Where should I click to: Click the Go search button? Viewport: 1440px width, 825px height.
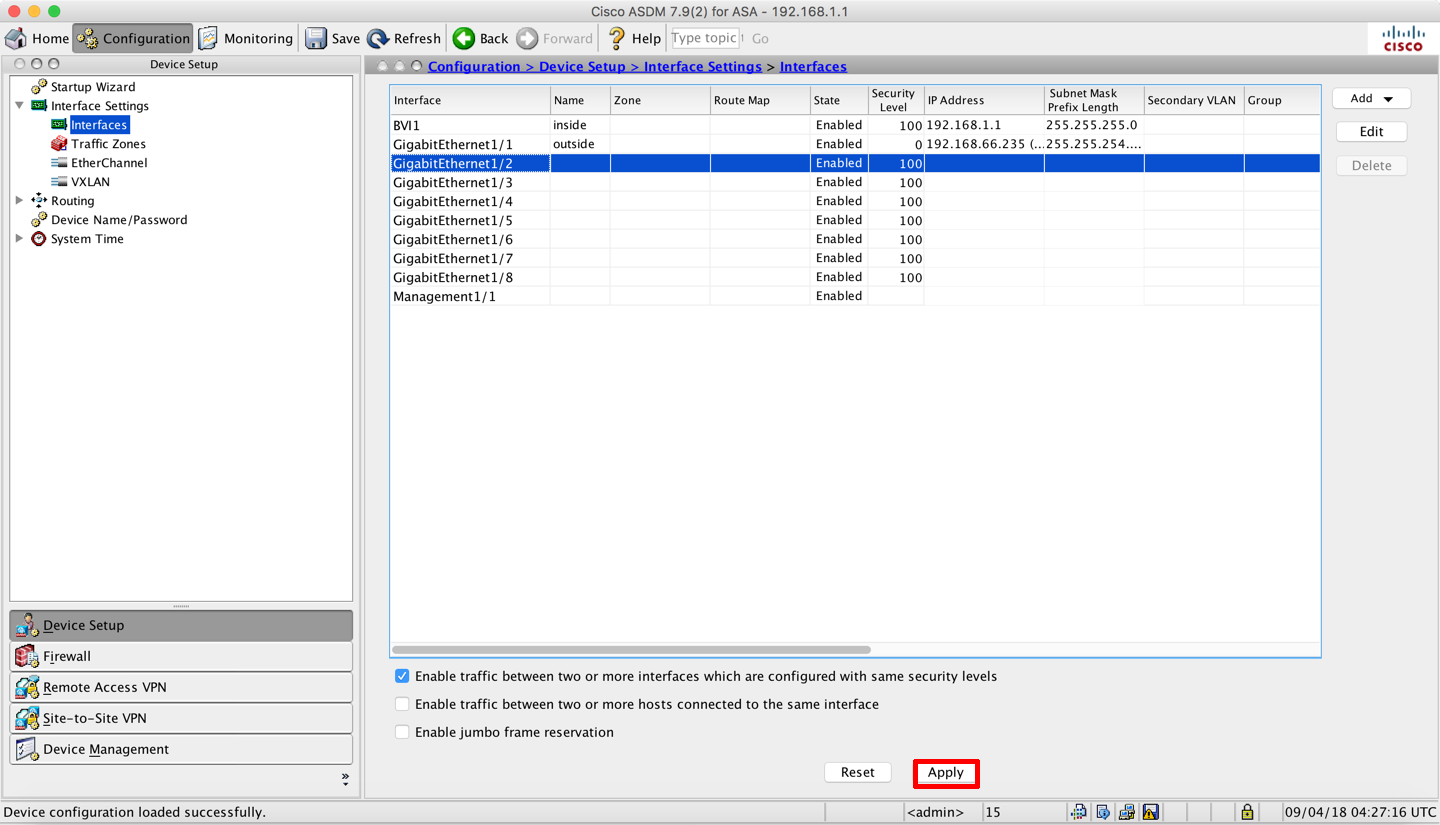760,38
